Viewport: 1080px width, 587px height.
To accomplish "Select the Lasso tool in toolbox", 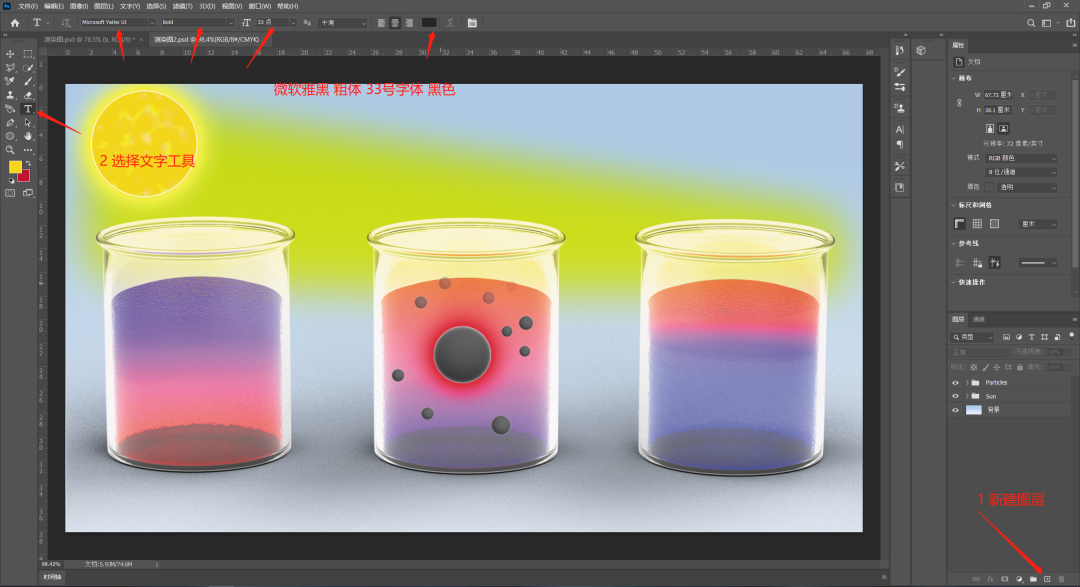I will (10, 68).
